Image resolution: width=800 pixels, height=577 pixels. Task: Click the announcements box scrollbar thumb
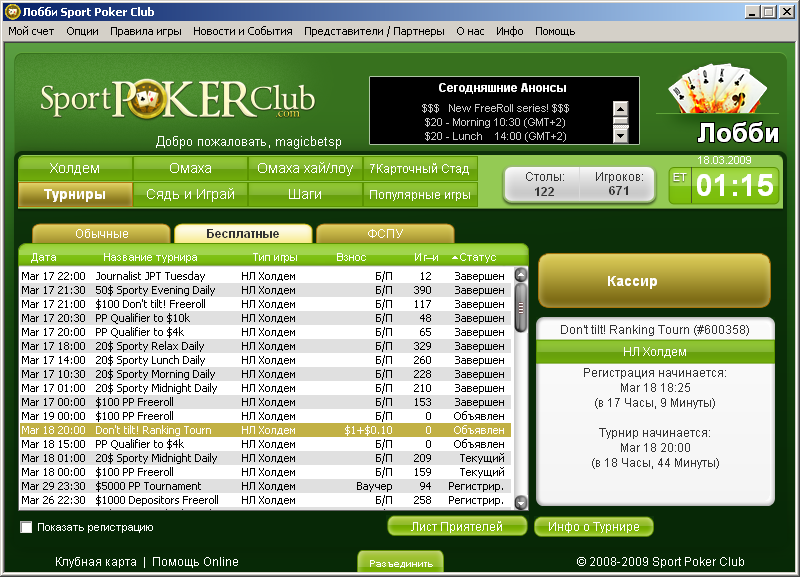pos(620,121)
